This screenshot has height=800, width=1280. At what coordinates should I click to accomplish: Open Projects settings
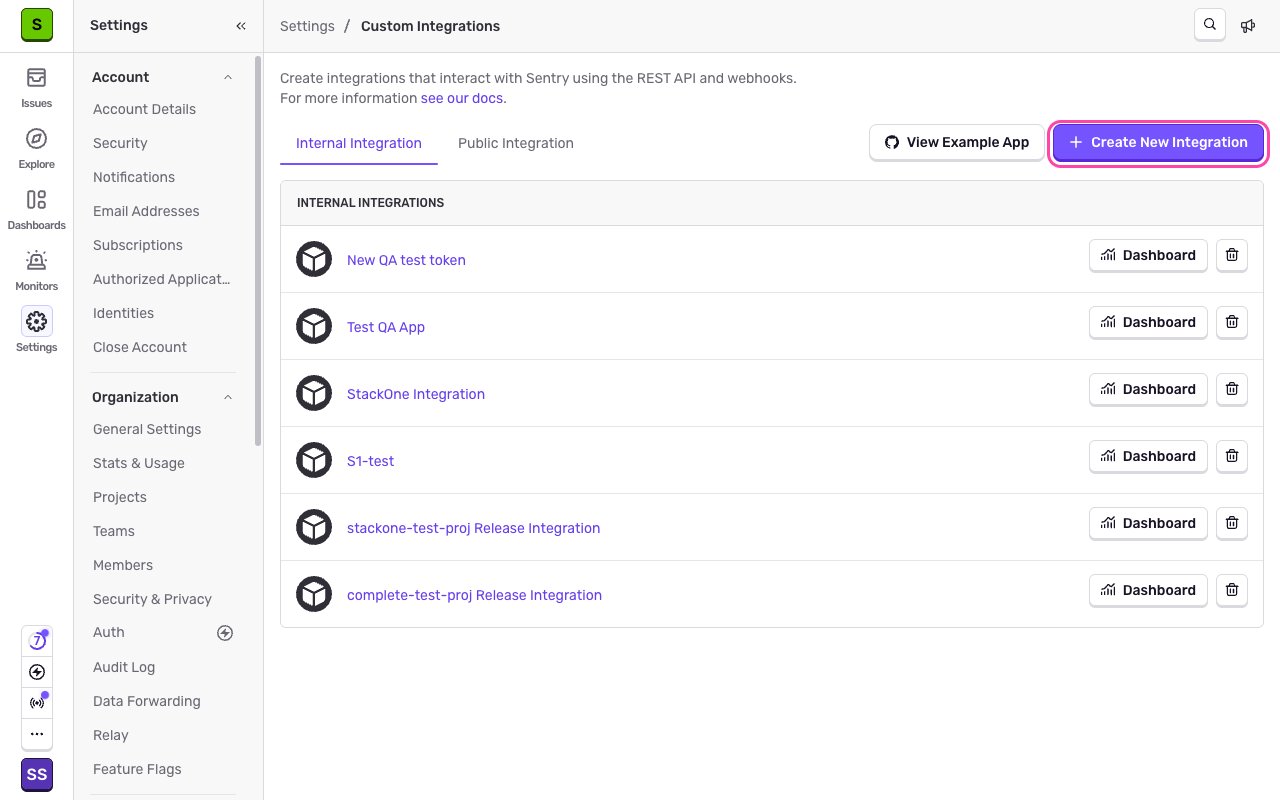pos(120,497)
